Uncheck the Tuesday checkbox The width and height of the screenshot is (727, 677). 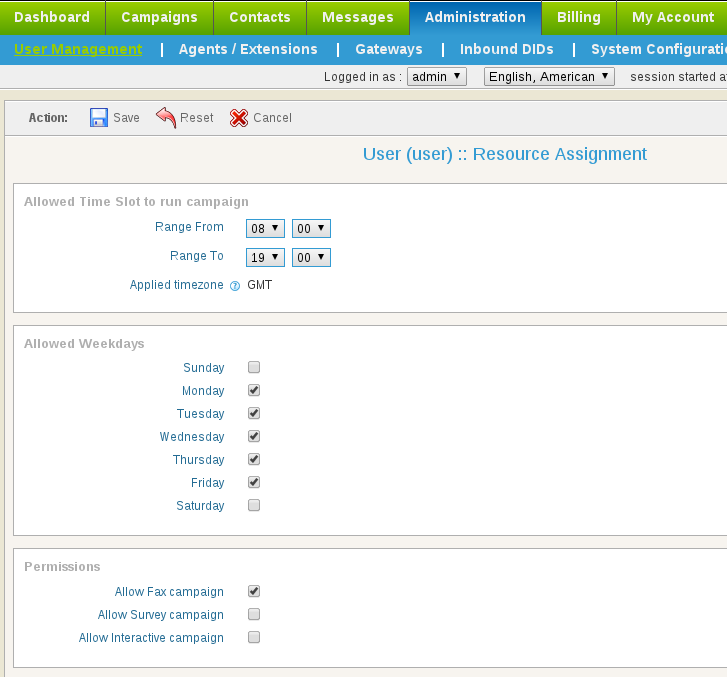point(254,413)
